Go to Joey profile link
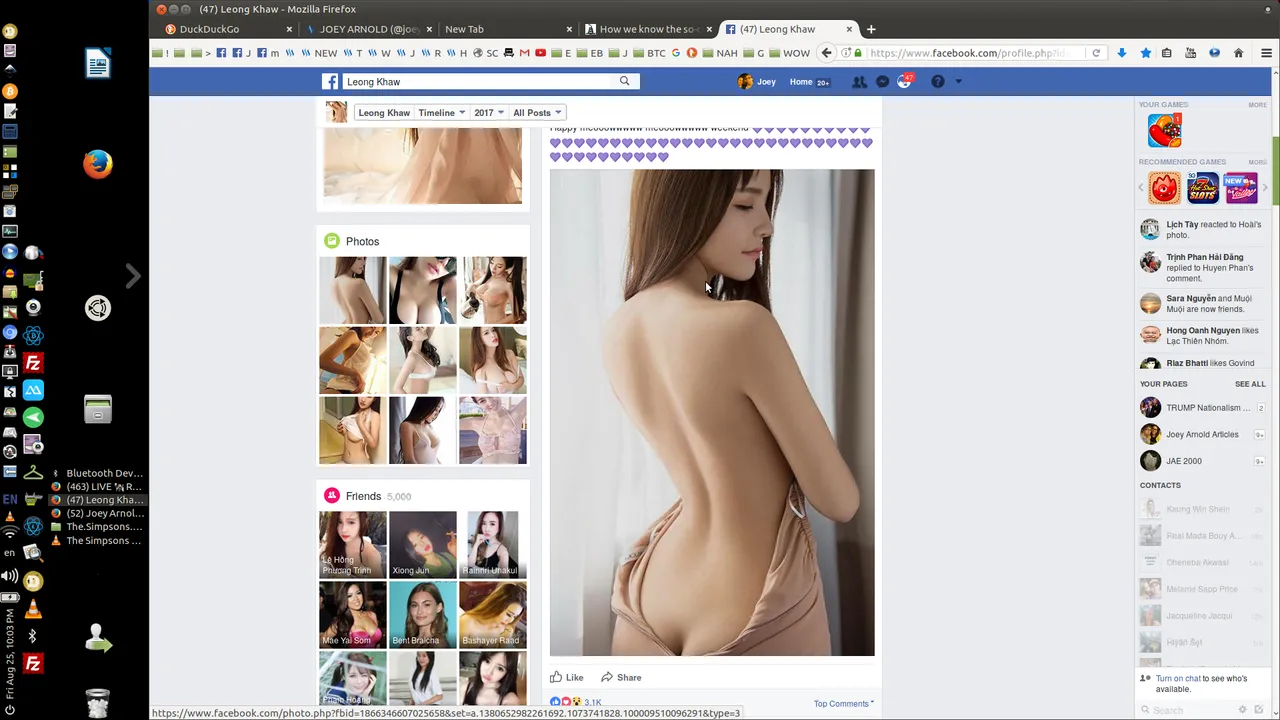 click(757, 82)
